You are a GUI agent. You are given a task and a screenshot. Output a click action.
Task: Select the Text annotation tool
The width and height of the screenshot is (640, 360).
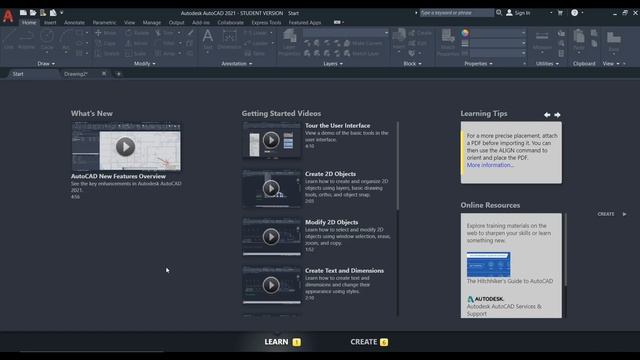click(x=208, y=40)
